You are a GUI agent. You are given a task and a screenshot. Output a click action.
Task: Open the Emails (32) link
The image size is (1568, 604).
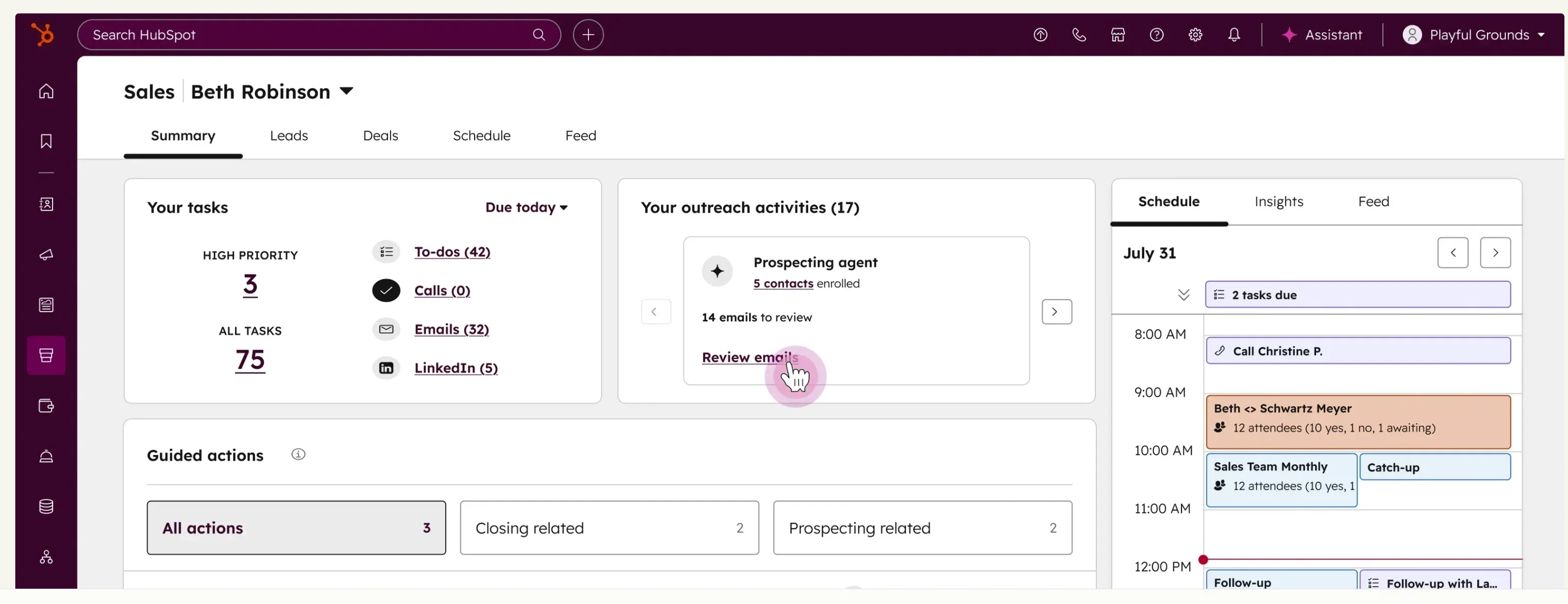(x=452, y=330)
